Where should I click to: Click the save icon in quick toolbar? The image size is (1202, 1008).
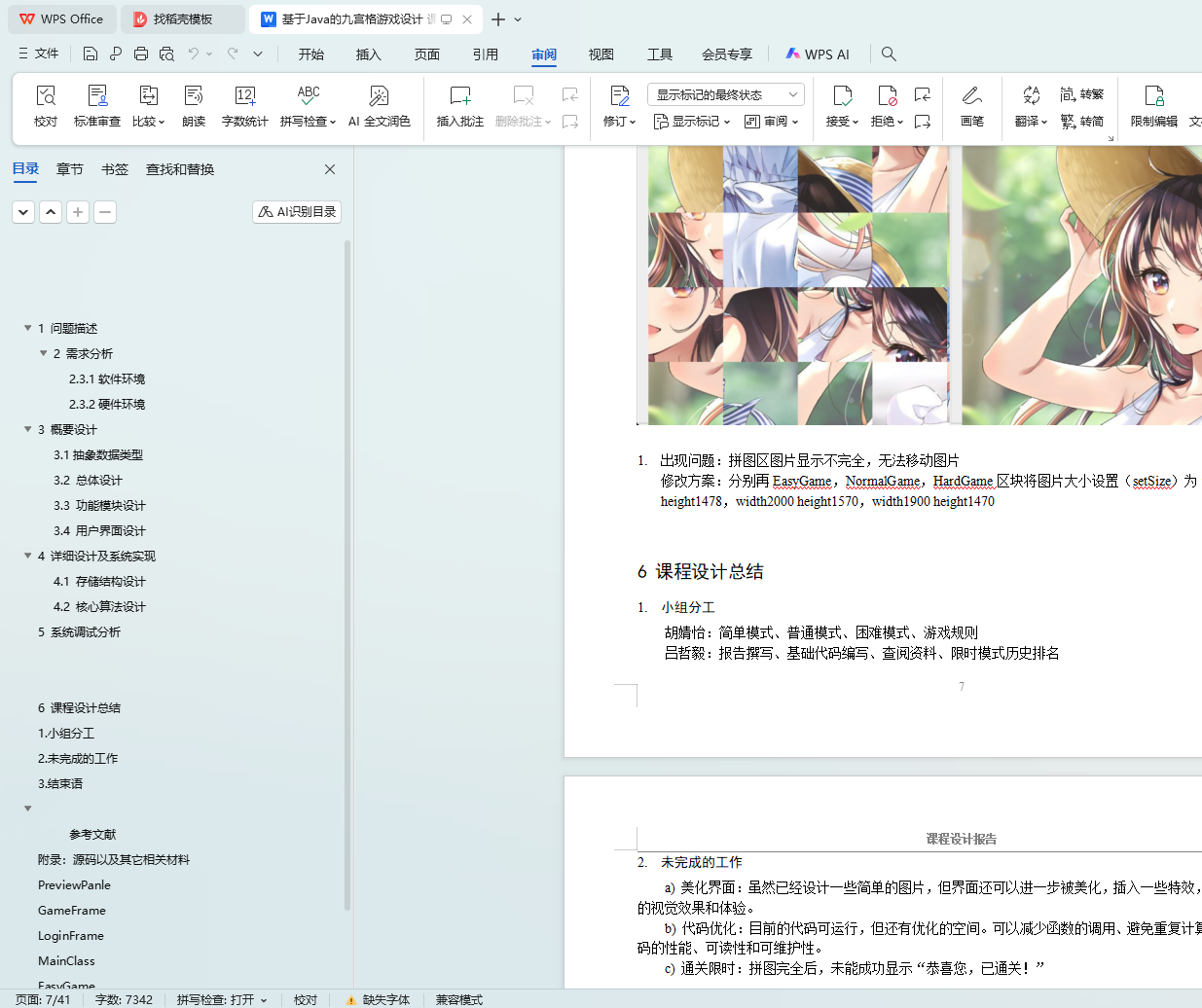91,54
